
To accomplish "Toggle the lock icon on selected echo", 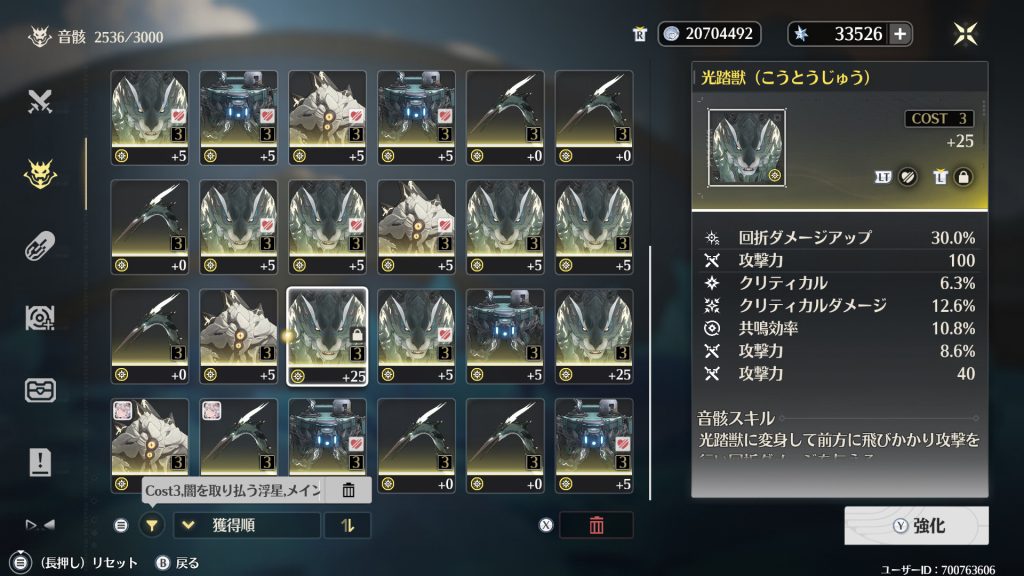I will 963,177.
